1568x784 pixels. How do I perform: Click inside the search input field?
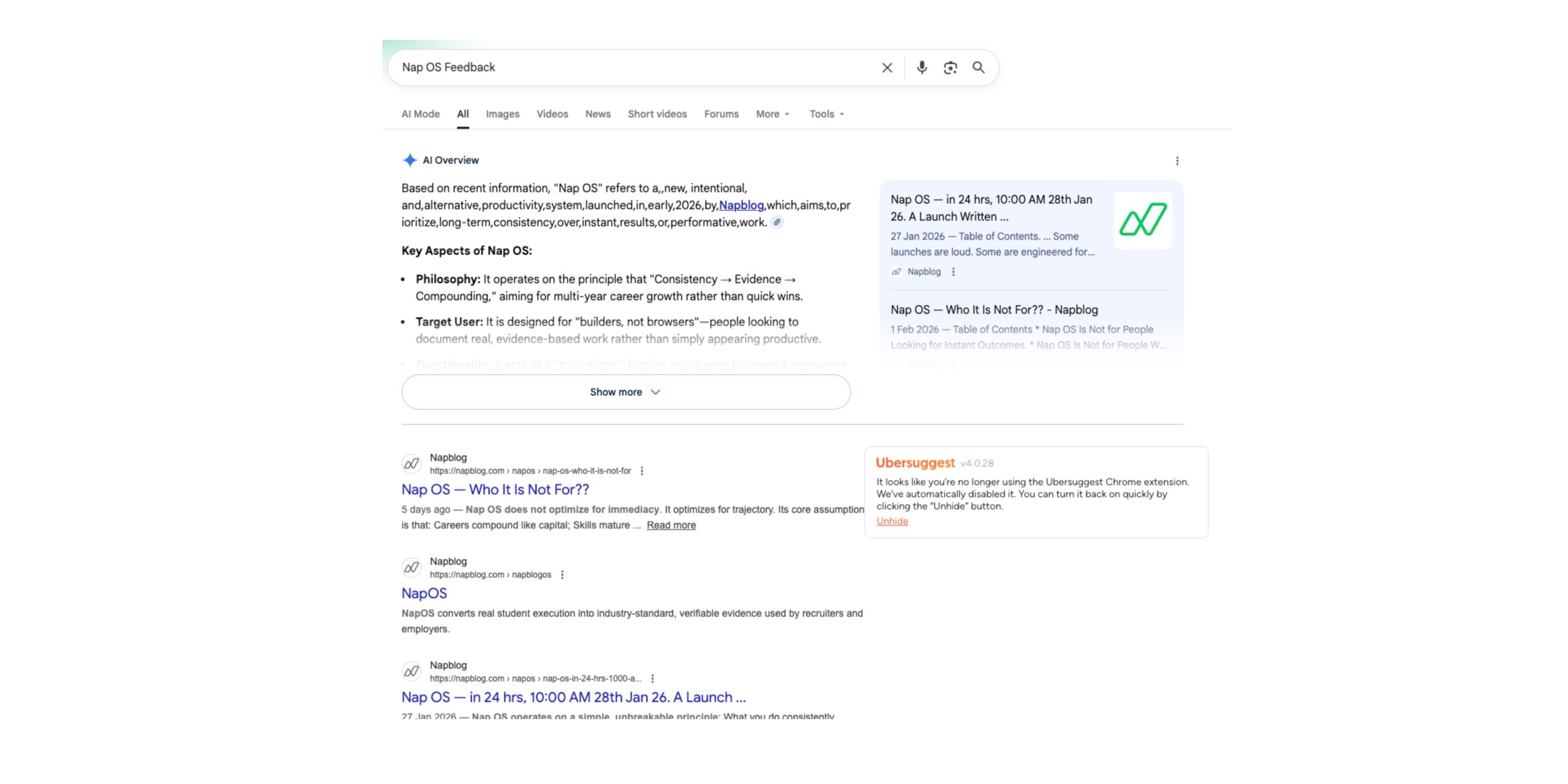pyautogui.click(x=612, y=67)
